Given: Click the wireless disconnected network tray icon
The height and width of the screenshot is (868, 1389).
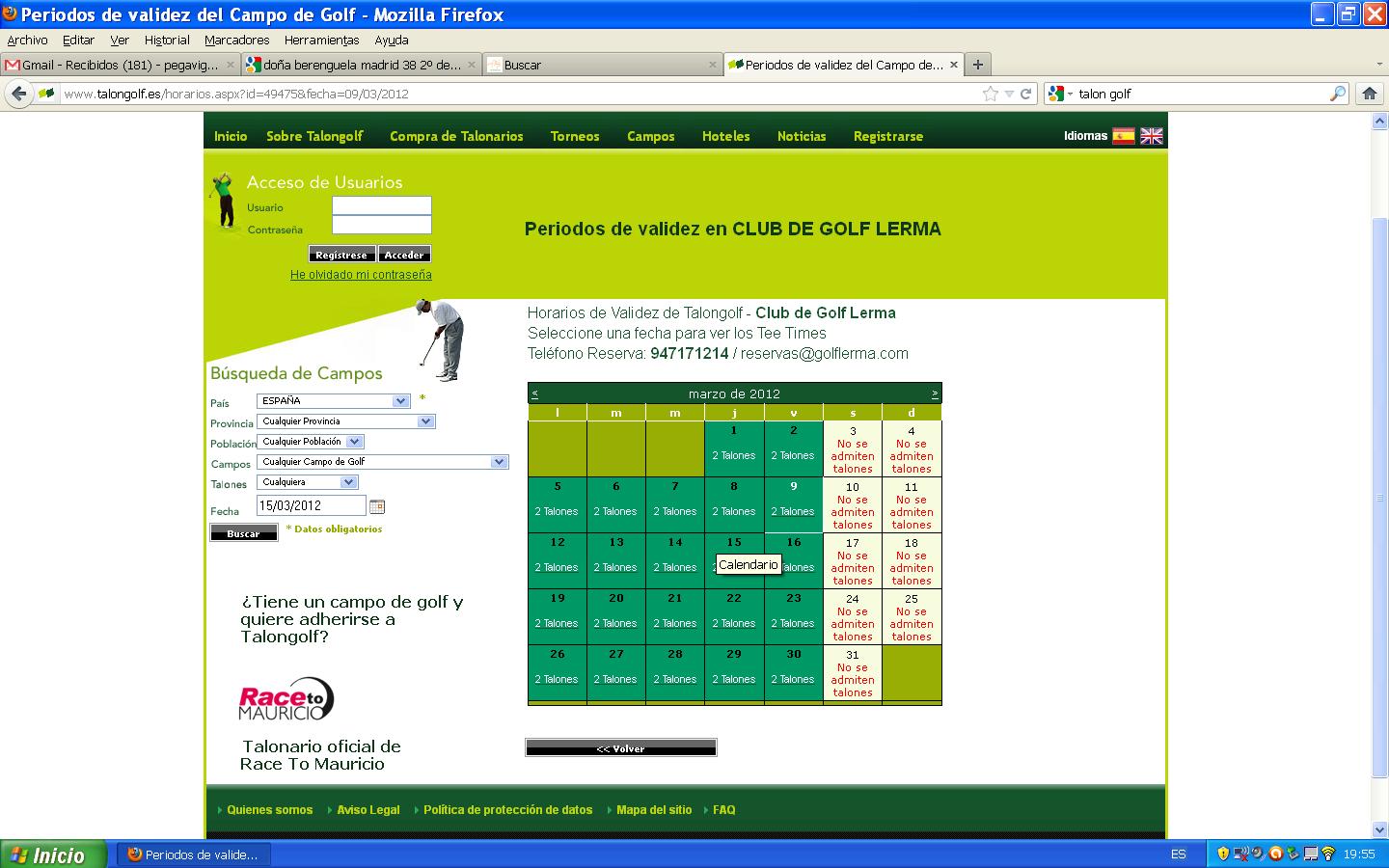Looking at the screenshot, I should click(1241, 854).
